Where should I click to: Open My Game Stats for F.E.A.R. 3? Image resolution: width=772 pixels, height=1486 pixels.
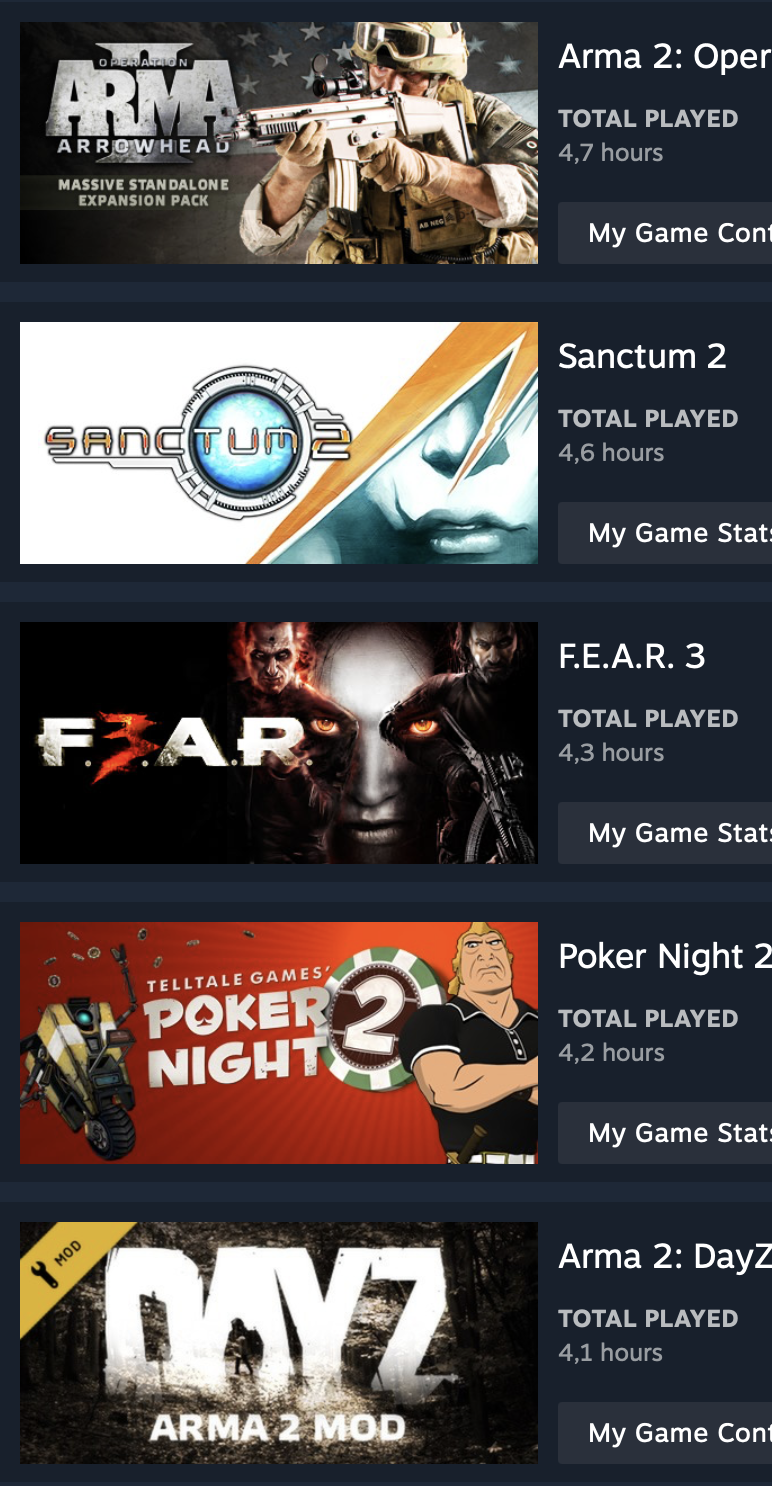click(665, 833)
